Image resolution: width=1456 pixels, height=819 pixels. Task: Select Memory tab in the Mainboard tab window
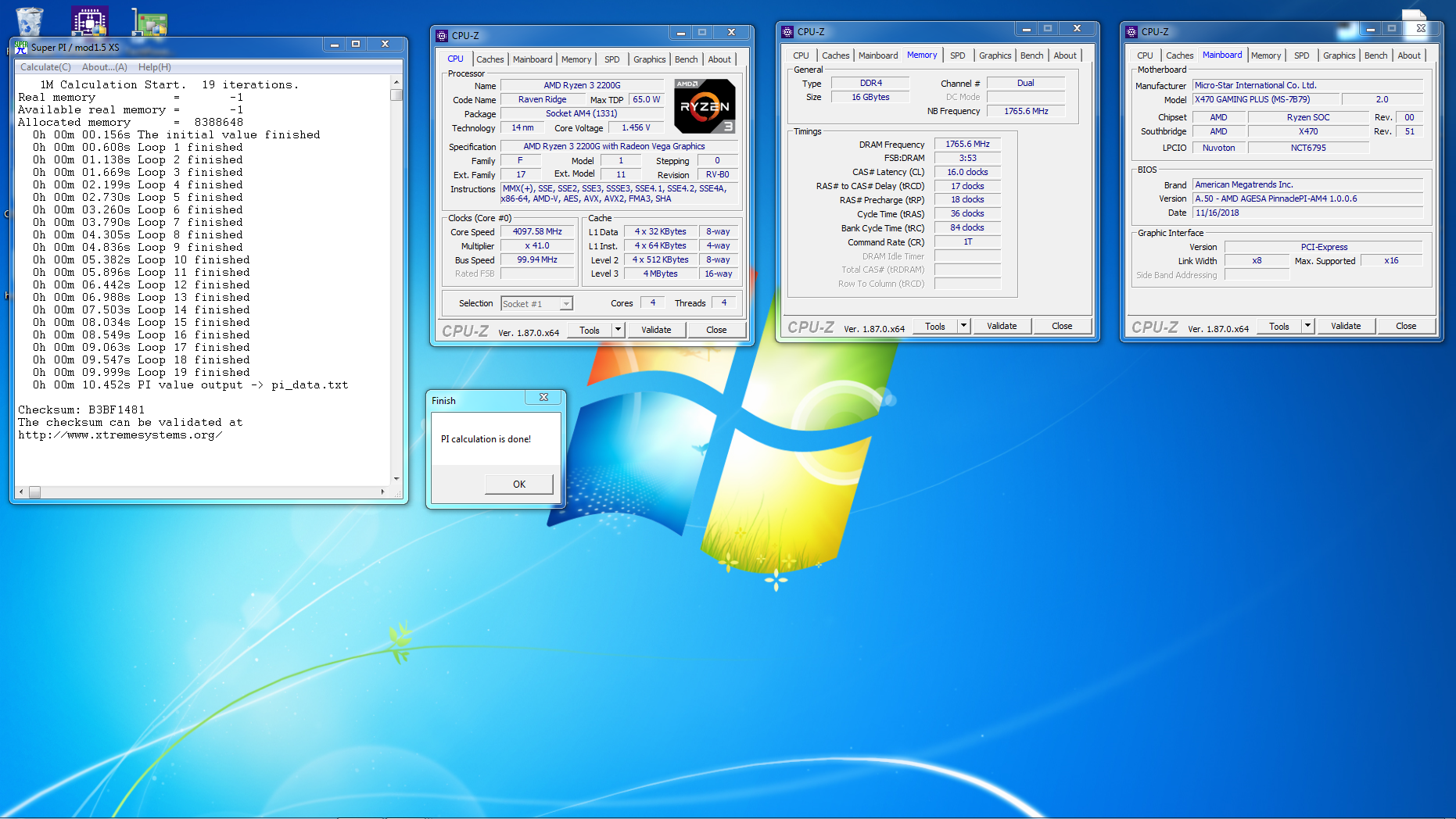click(1266, 55)
